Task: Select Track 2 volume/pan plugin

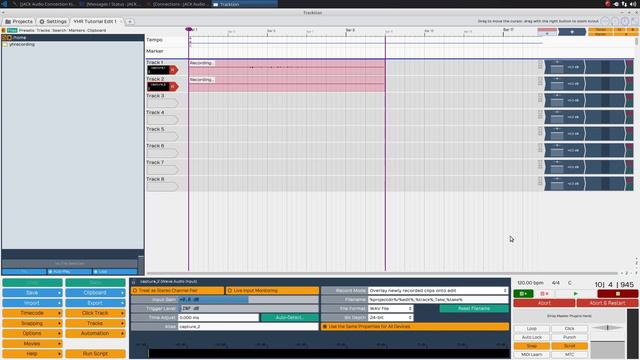Action: click(565, 84)
